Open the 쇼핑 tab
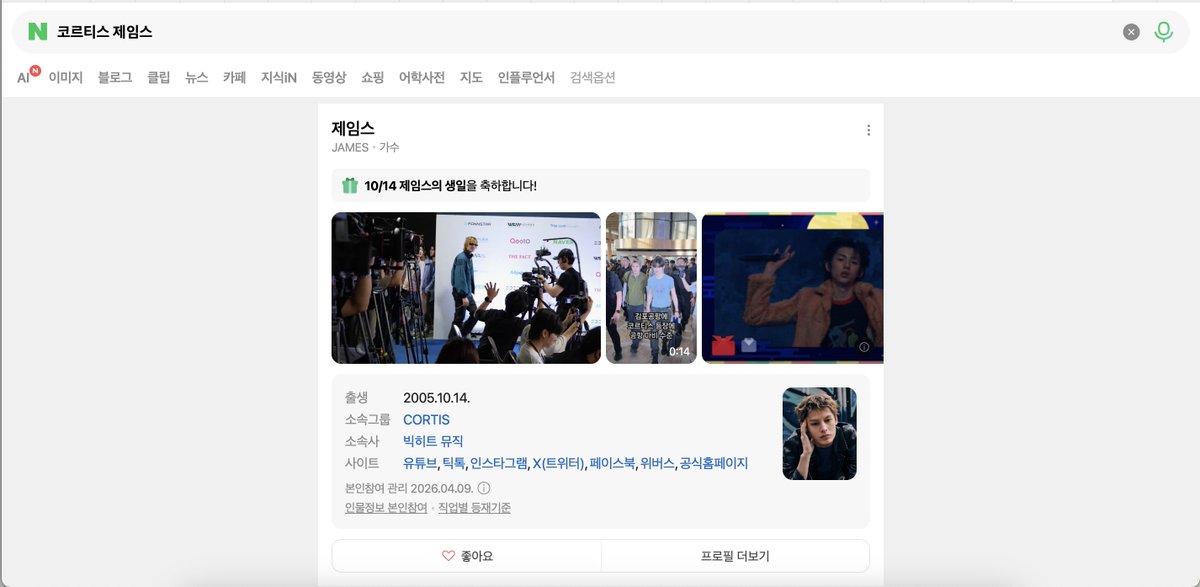 373,77
